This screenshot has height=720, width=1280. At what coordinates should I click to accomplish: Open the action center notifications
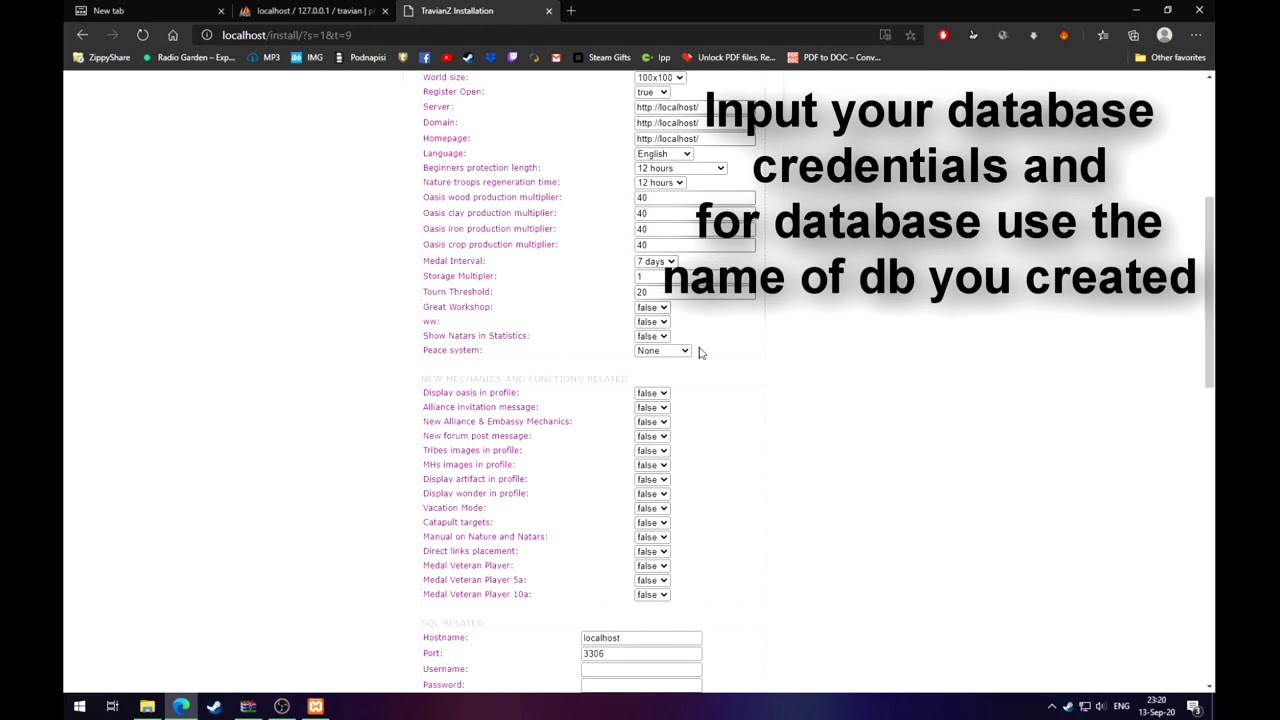pyautogui.click(x=1195, y=707)
